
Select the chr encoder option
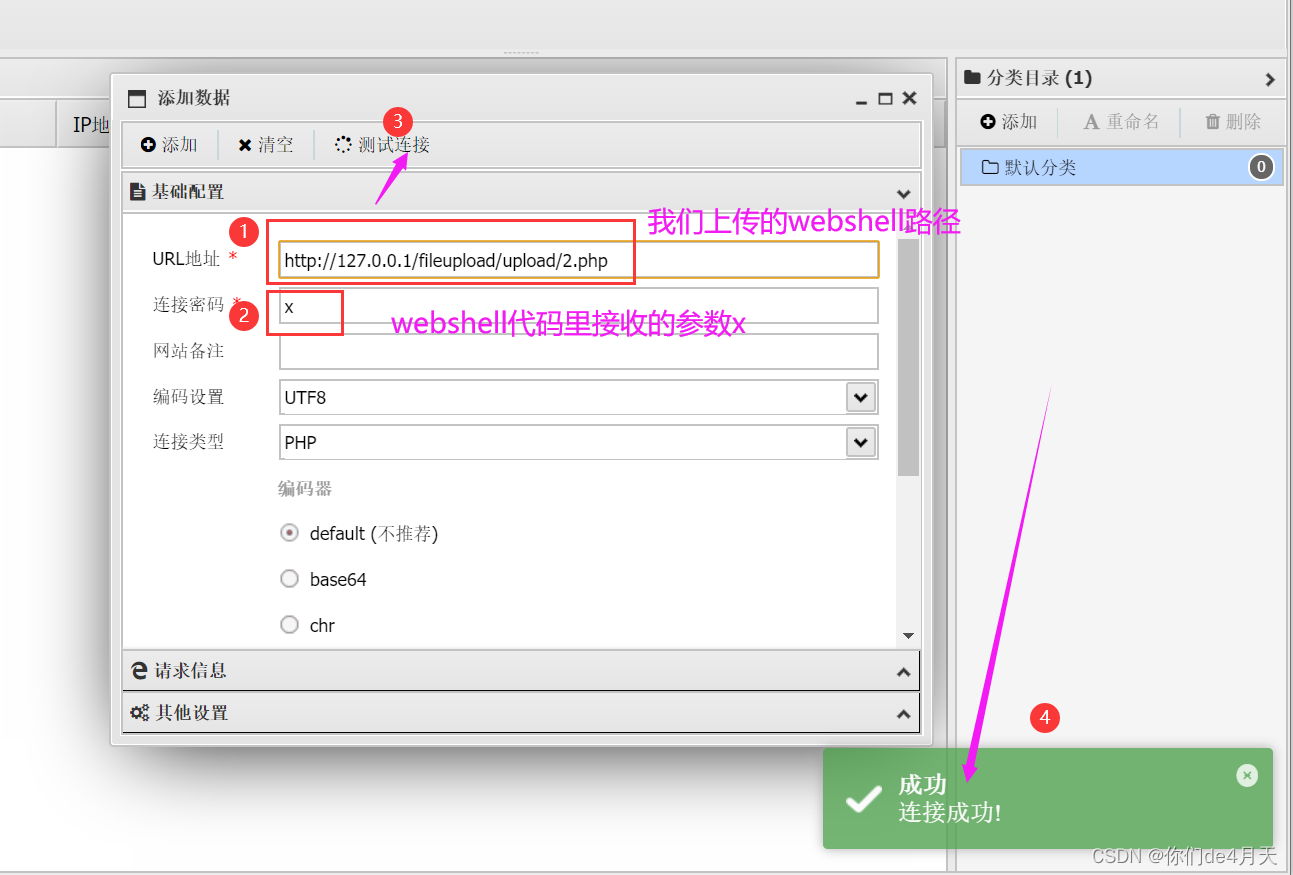(x=289, y=624)
